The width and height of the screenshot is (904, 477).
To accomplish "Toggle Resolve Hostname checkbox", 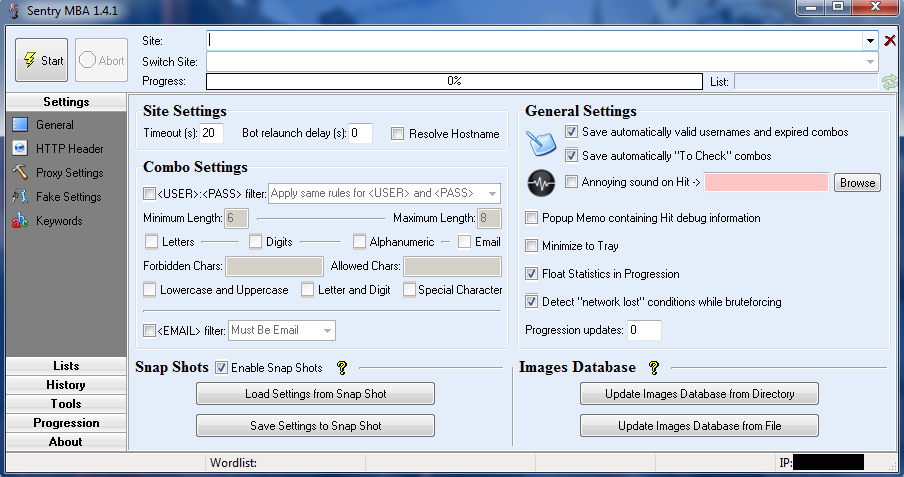I will coord(397,134).
